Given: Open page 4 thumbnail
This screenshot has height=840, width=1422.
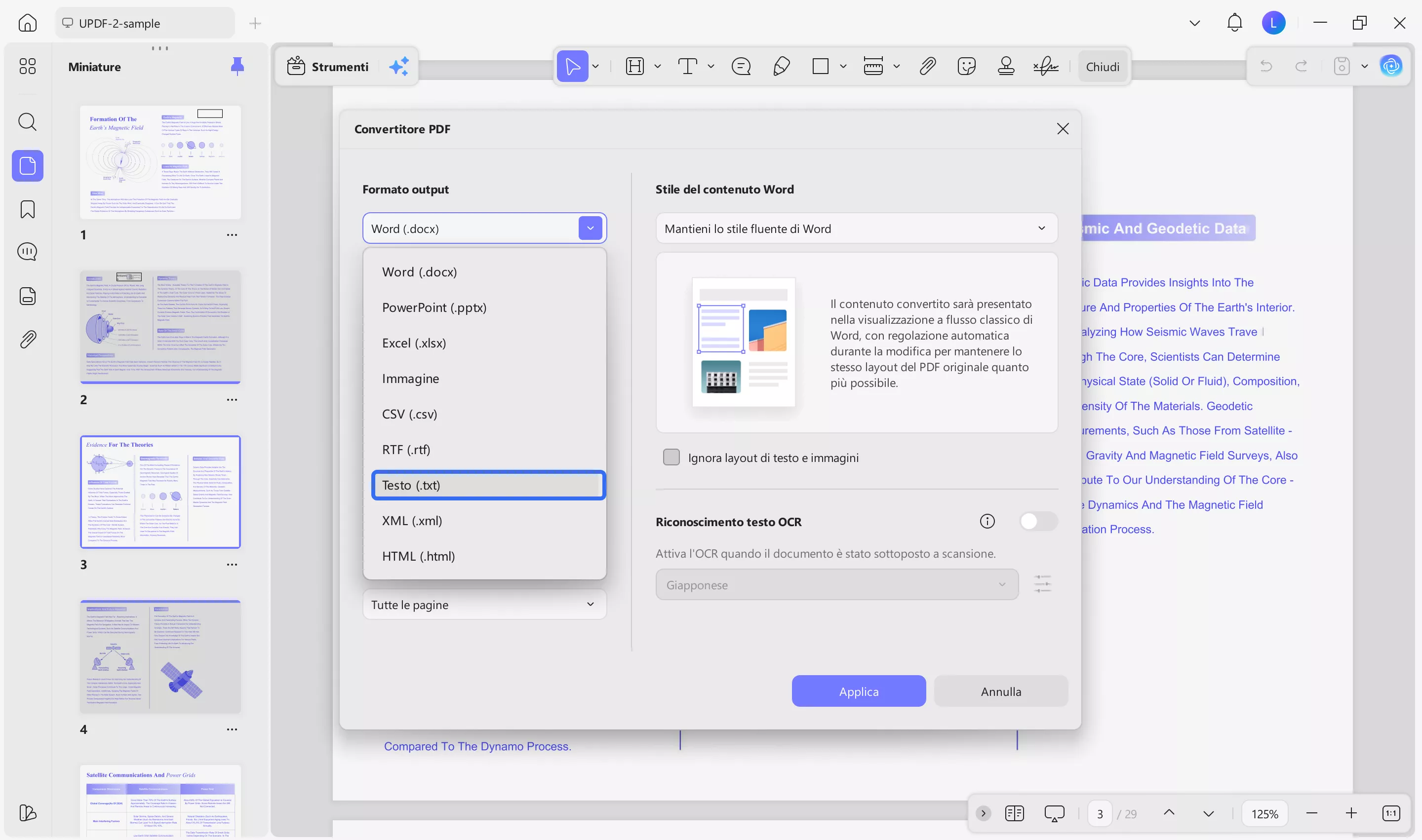Looking at the screenshot, I should [x=160, y=656].
